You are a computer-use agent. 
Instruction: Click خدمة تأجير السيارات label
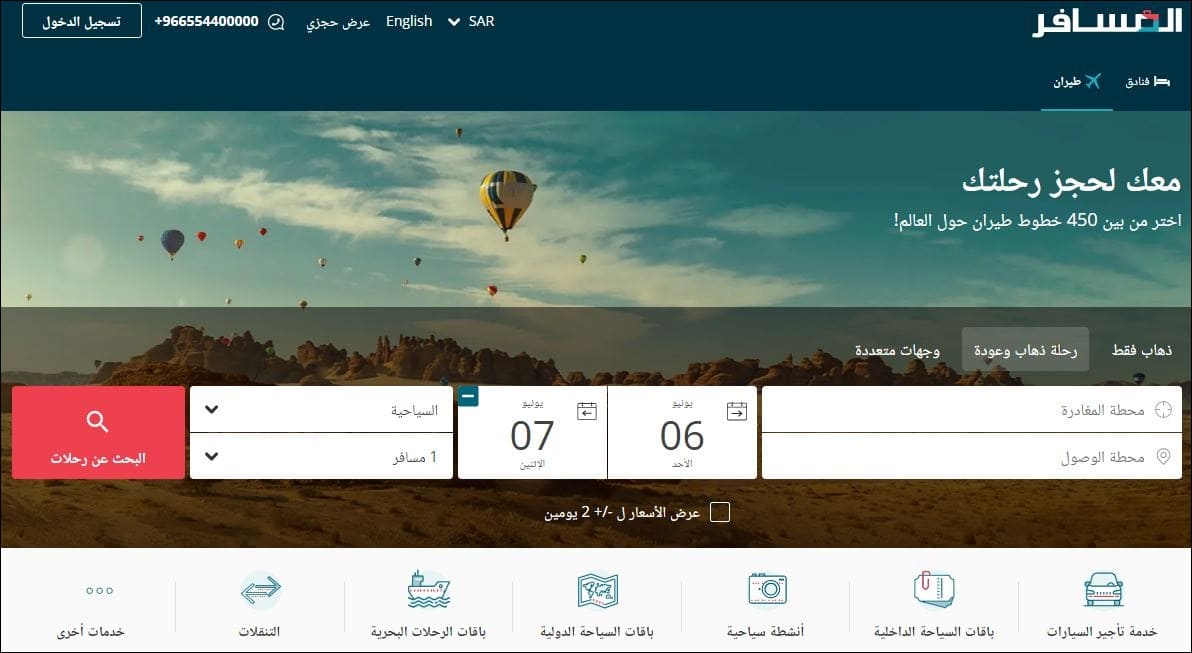click(x=1102, y=632)
